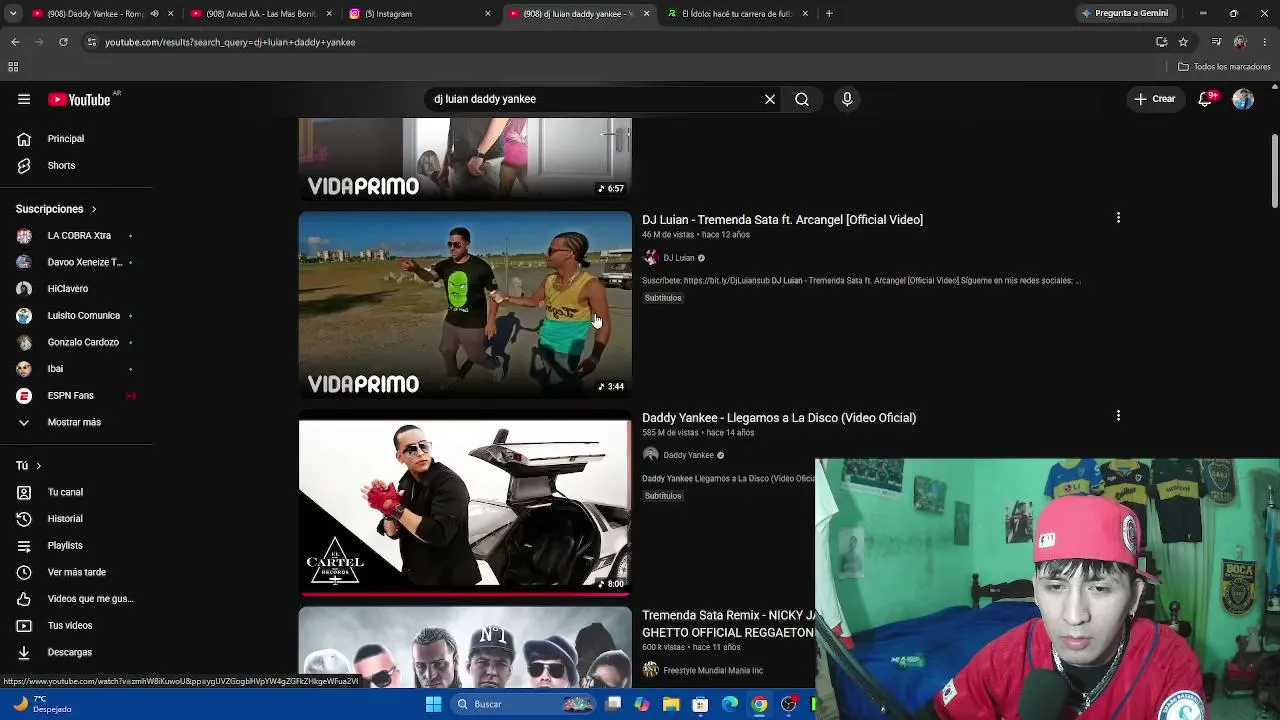The height and width of the screenshot is (720, 1280).
Task: Open Playlists in the sidebar
Action: tap(65, 545)
